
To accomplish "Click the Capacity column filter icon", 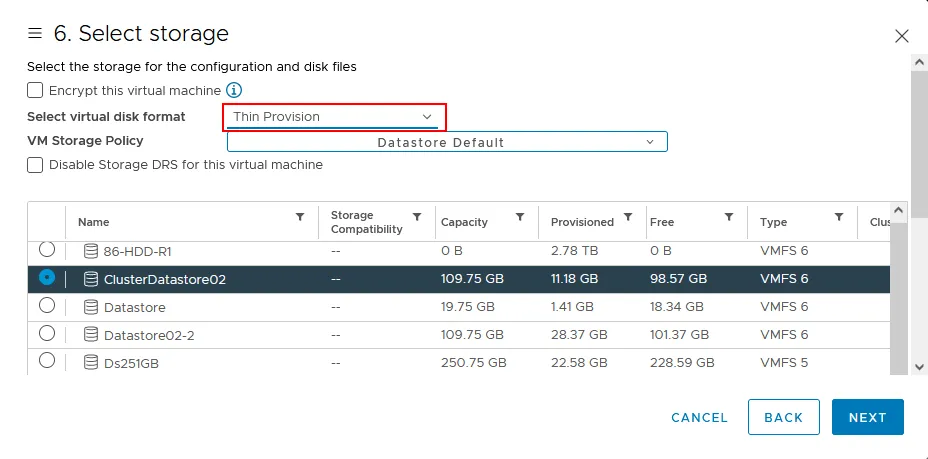I will click(x=520, y=217).
